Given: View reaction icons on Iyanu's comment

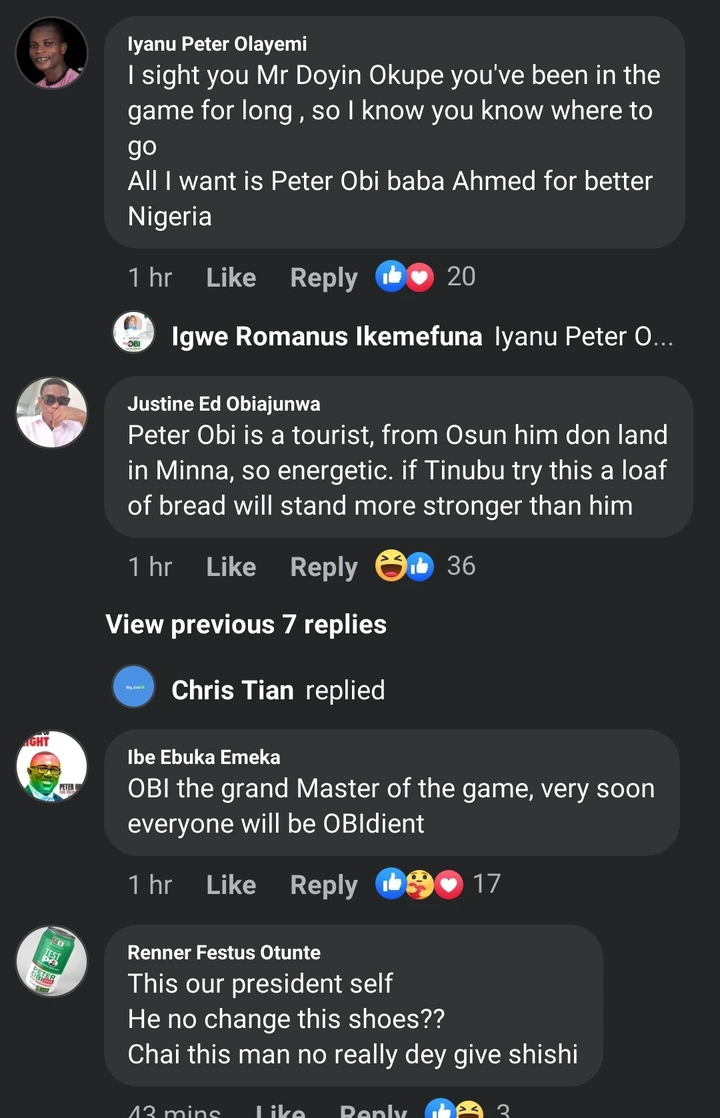Looking at the screenshot, I should 404,276.
